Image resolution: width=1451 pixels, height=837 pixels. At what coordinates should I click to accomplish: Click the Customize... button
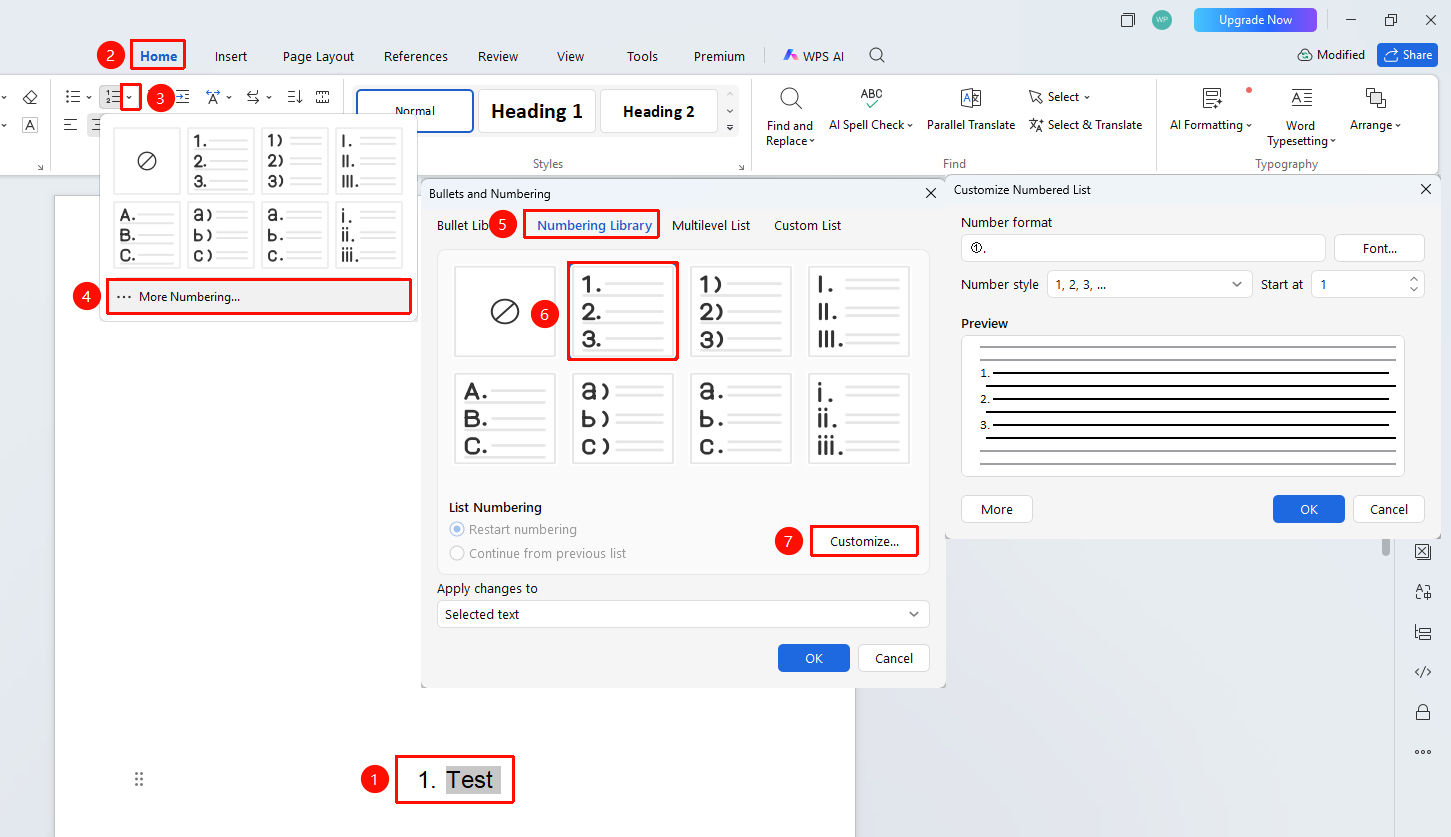click(x=864, y=541)
